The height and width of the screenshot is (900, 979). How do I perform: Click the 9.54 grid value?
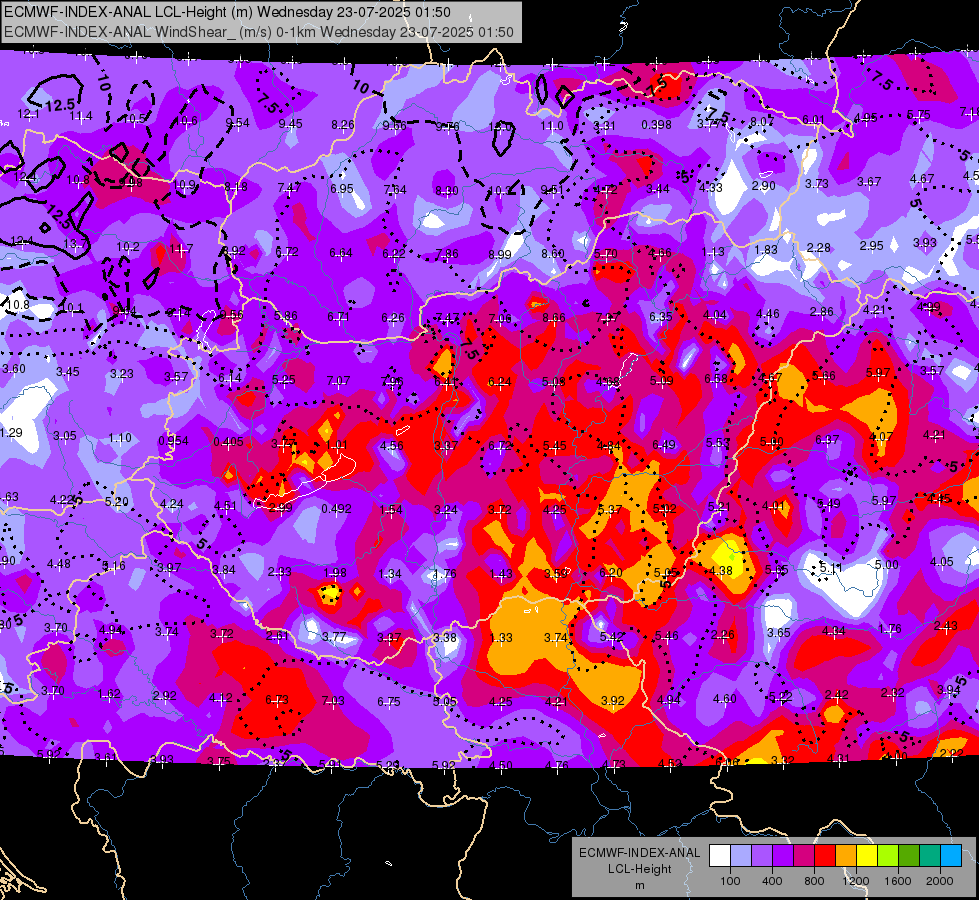237,123
